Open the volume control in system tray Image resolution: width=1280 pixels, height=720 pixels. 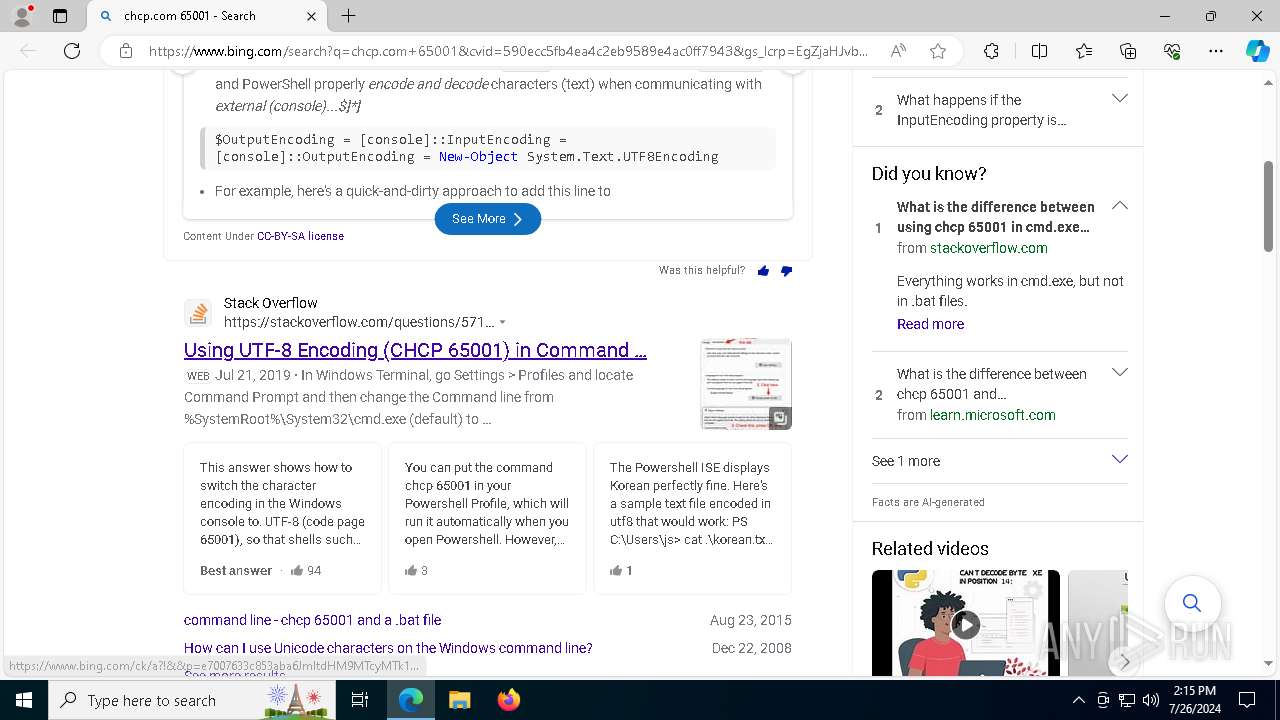(1151, 700)
